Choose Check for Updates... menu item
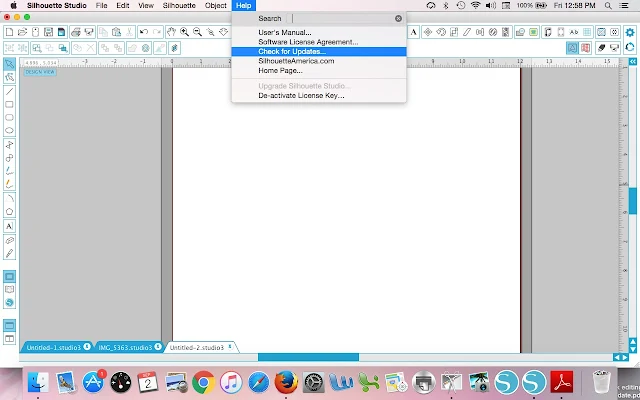Screen dimensions: 640x400 (x=319, y=51)
